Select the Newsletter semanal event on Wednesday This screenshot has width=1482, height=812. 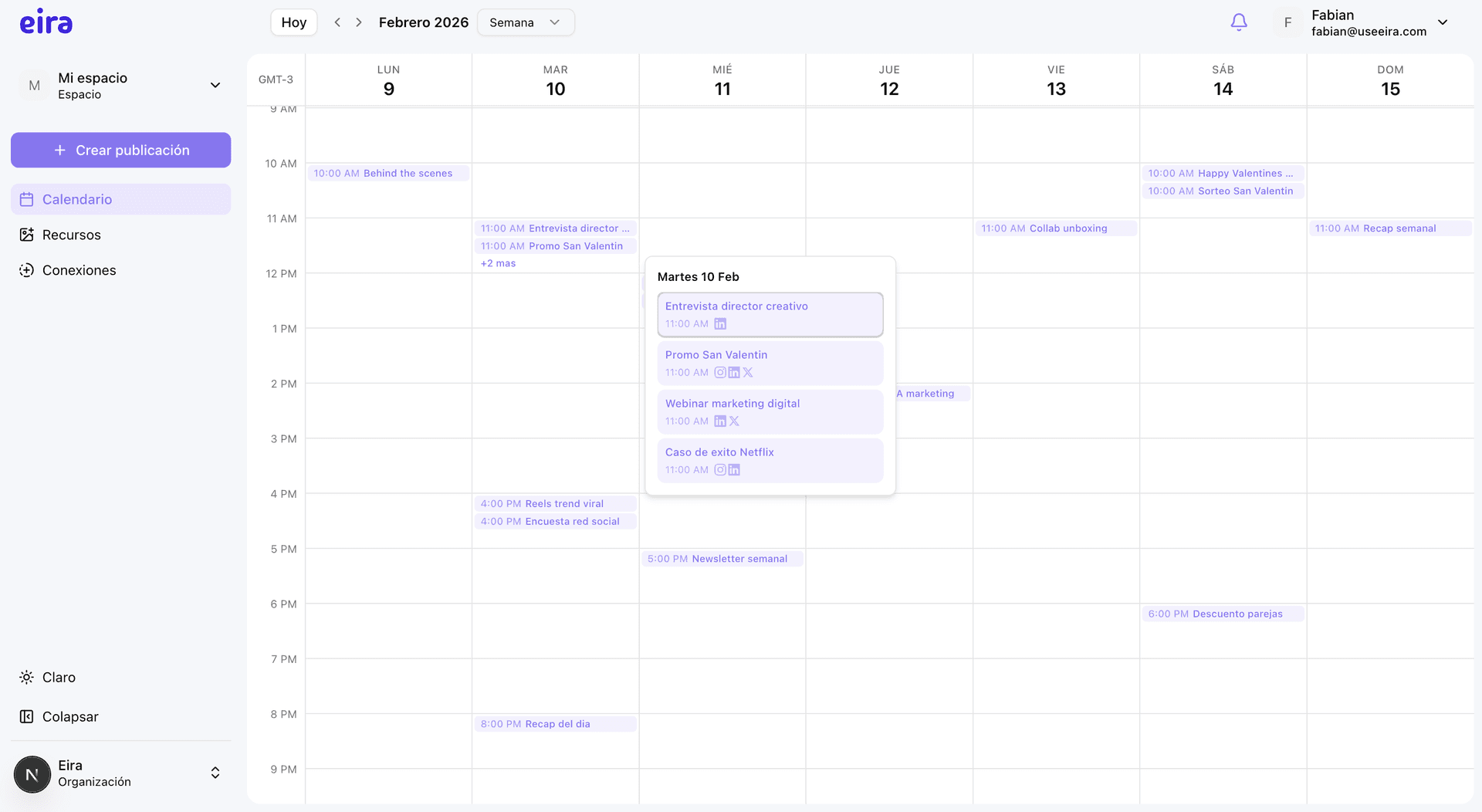coord(722,558)
